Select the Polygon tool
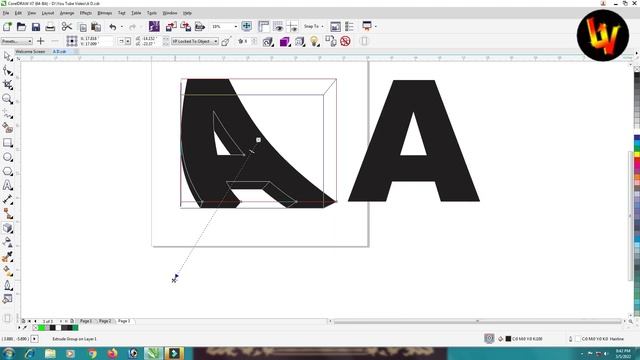 pos(7,171)
